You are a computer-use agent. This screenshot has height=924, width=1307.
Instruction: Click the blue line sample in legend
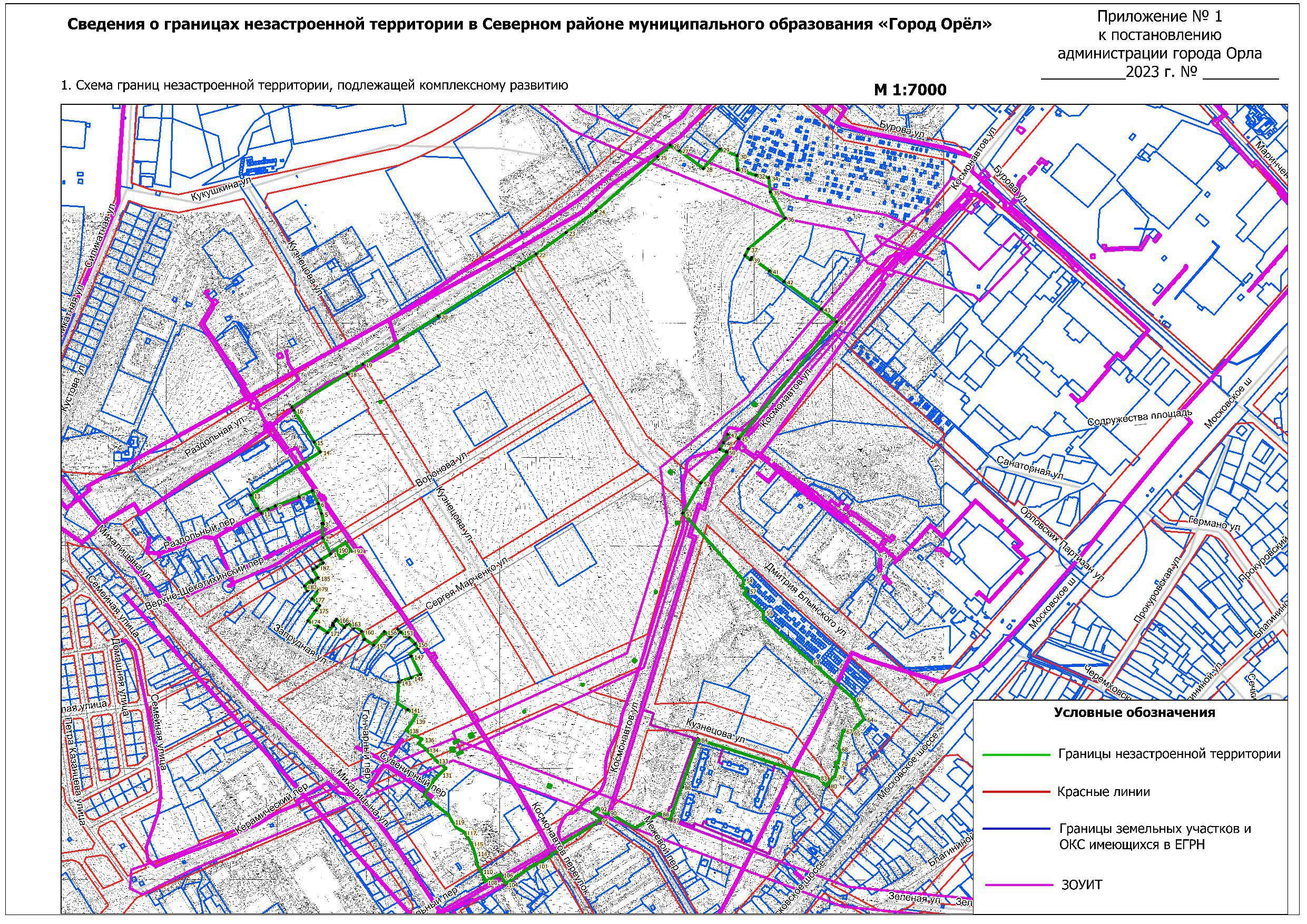coord(1016,829)
